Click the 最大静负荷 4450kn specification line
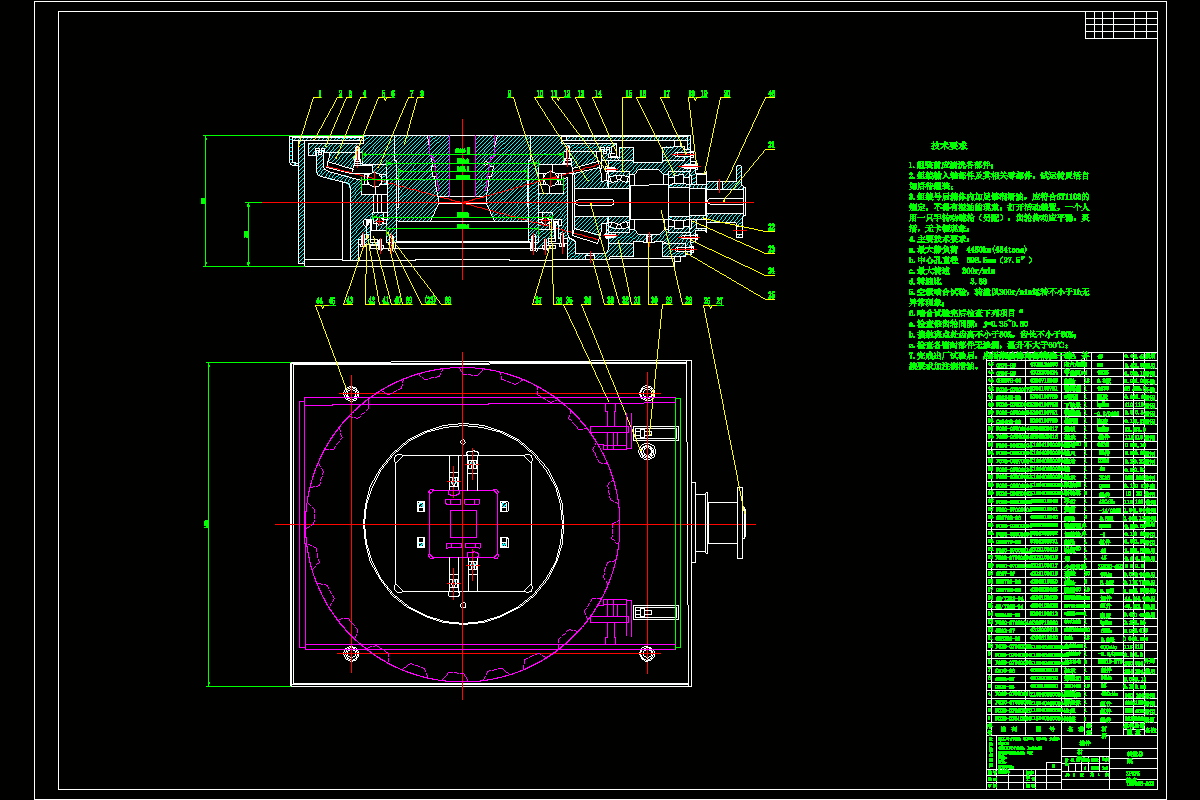This screenshot has height=800, width=1200. [x=967, y=250]
